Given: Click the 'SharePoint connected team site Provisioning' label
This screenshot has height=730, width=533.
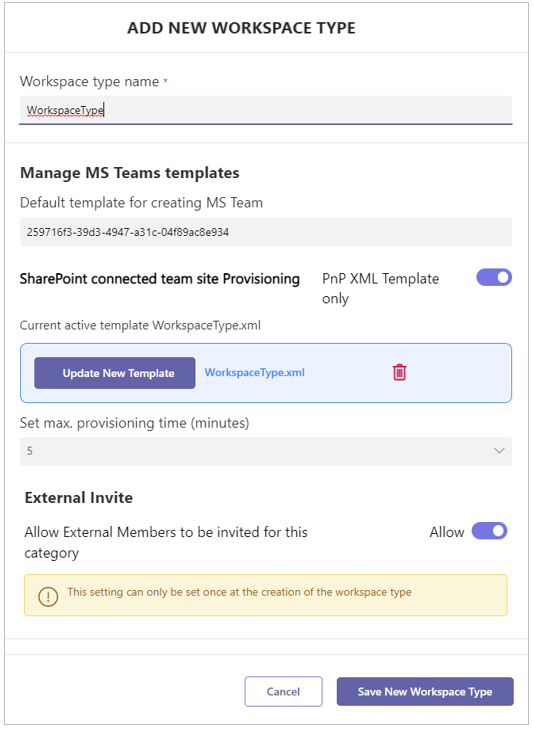Looking at the screenshot, I should 160,279.
